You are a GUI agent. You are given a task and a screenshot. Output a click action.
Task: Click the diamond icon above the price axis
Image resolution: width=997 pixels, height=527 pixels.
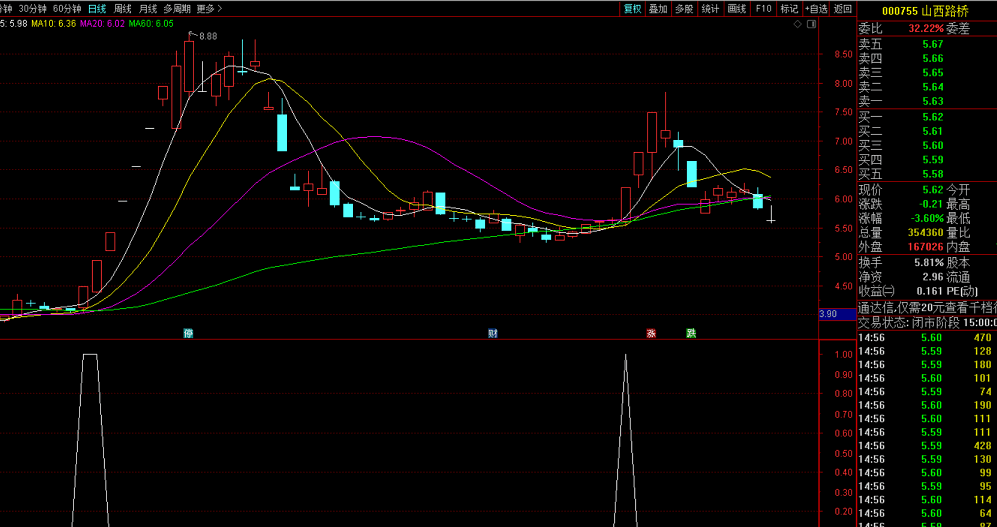pos(797,24)
